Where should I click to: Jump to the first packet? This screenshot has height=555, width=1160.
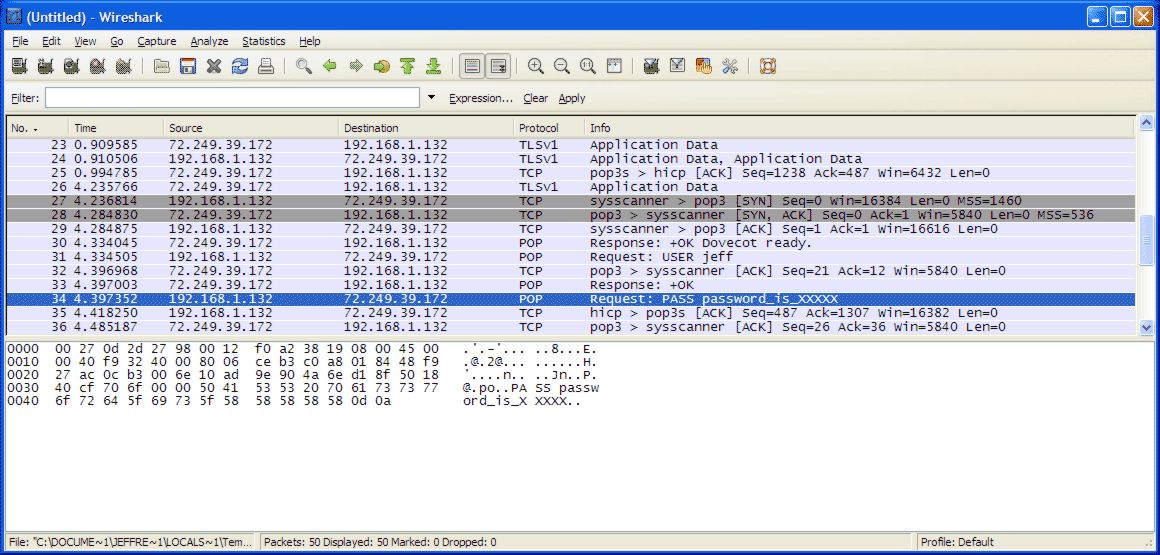click(408, 67)
